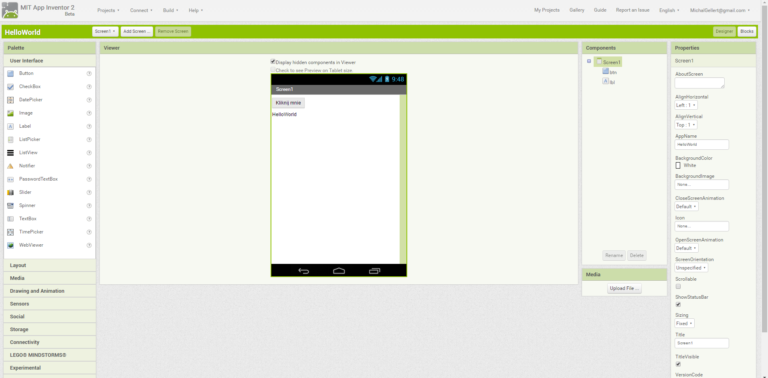768x378 pixels.
Task: Enable the Scrollable checkbox
Action: pyautogui.click(x=678, y=286)
